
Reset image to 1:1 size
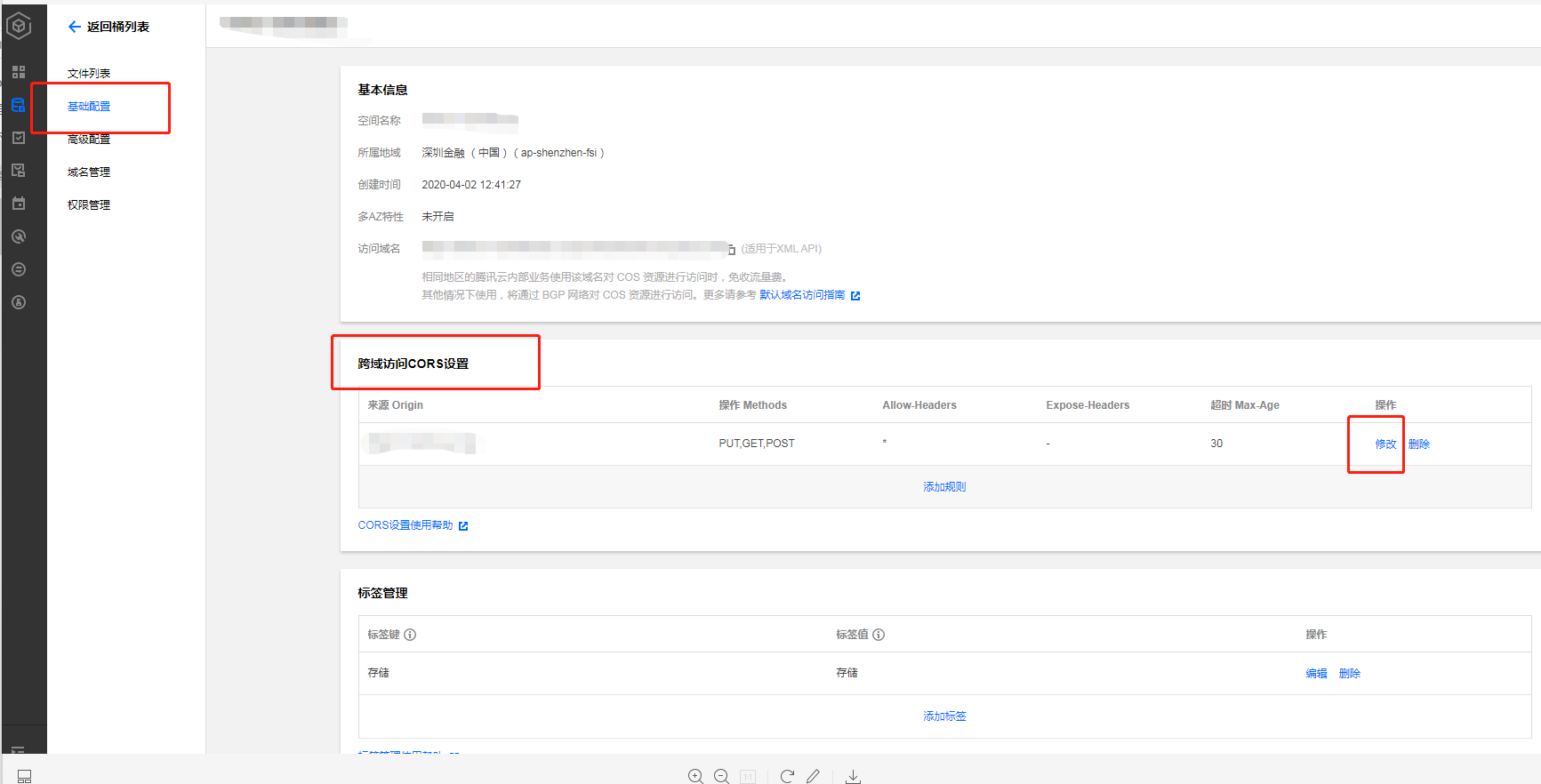click(x=748, y=777)
